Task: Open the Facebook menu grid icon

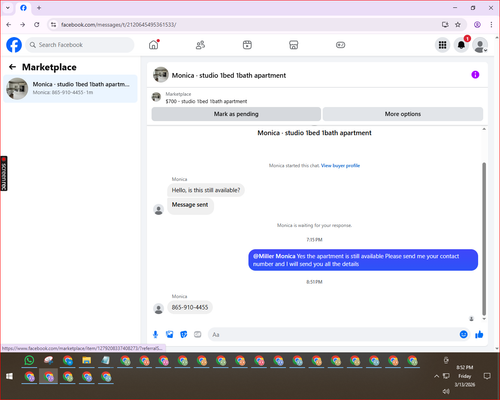Action: coord(442,45)
